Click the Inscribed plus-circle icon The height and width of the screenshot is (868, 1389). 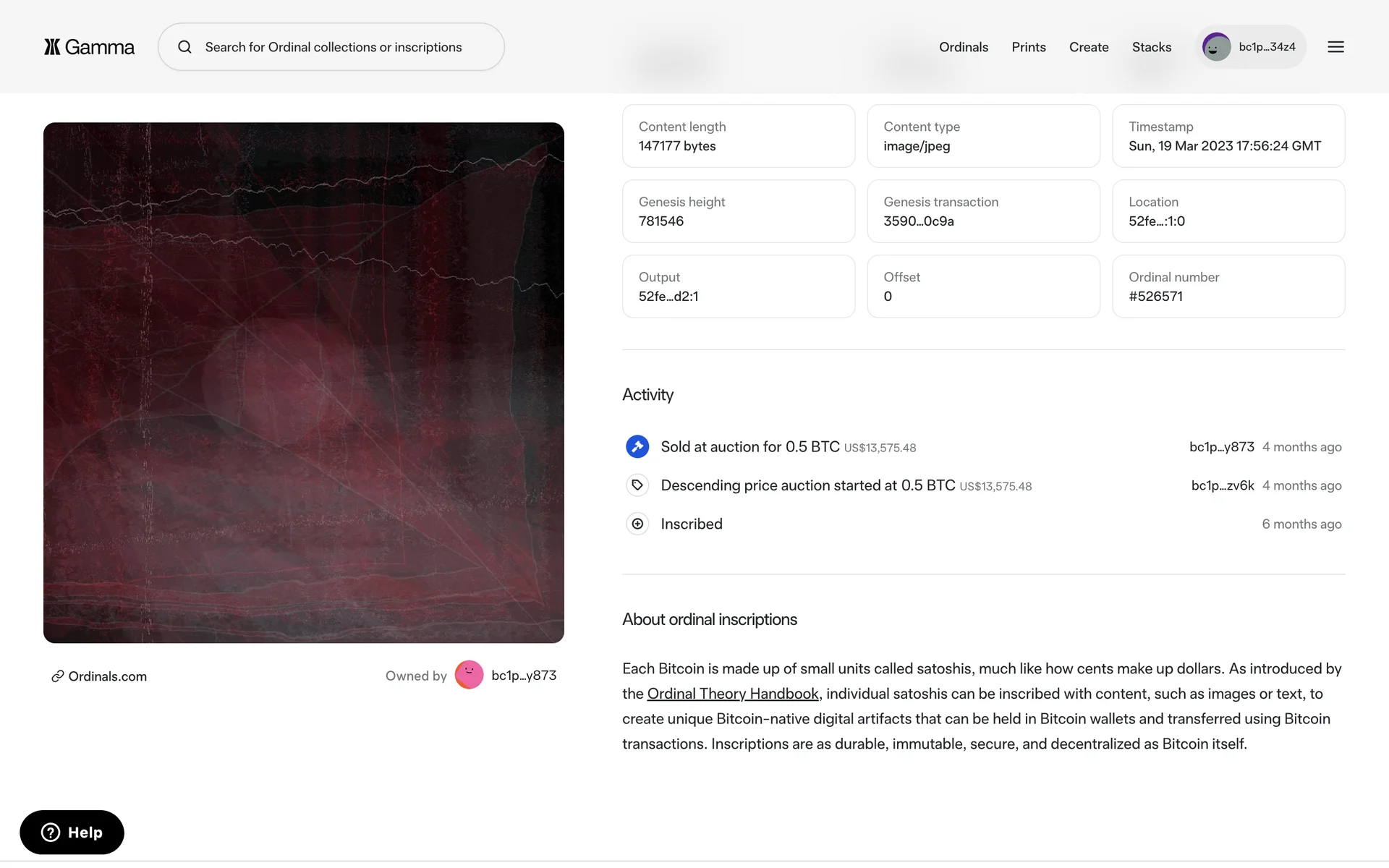[x=637, y=524]
